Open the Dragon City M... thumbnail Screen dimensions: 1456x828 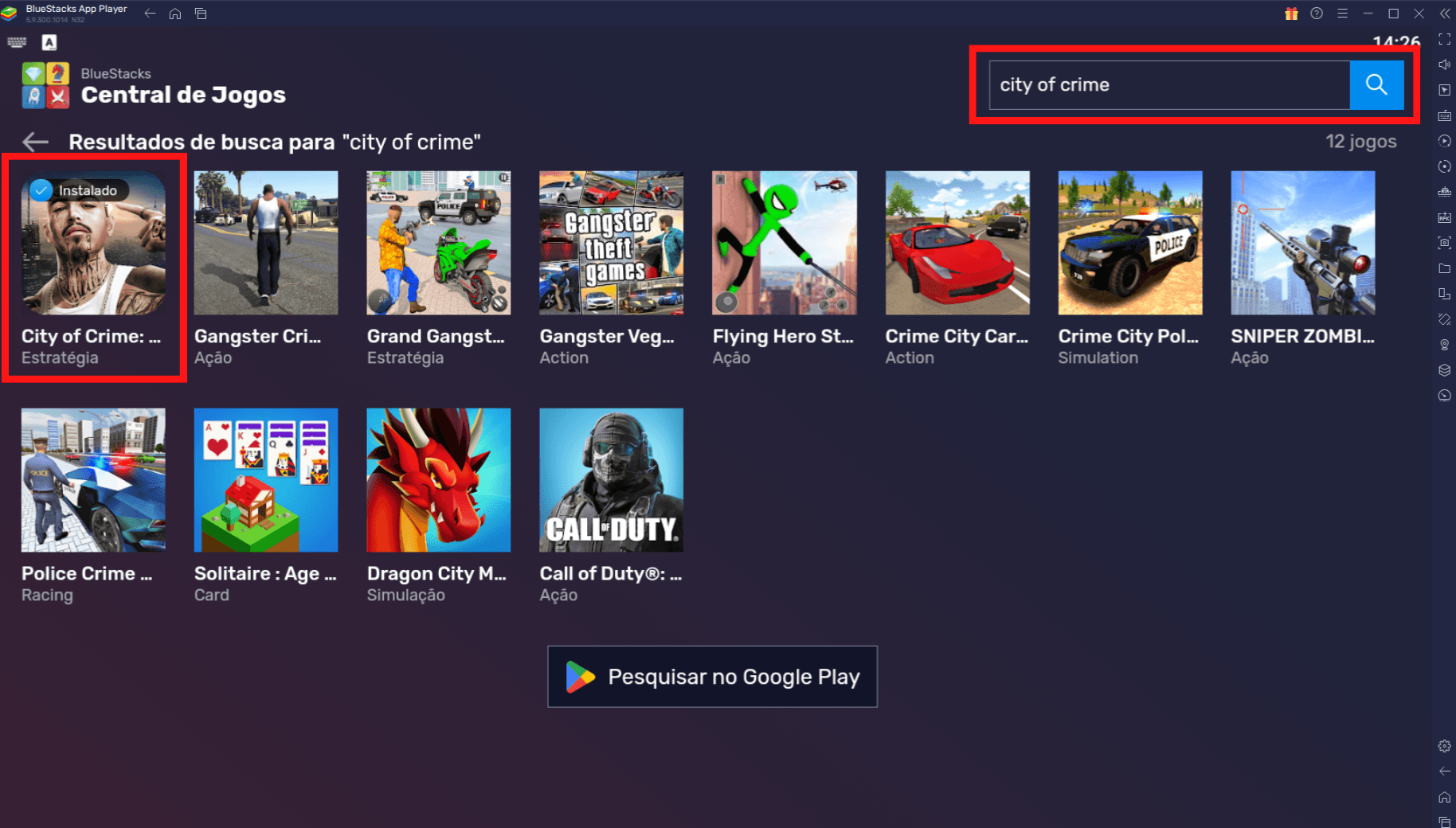pos(439,480)
